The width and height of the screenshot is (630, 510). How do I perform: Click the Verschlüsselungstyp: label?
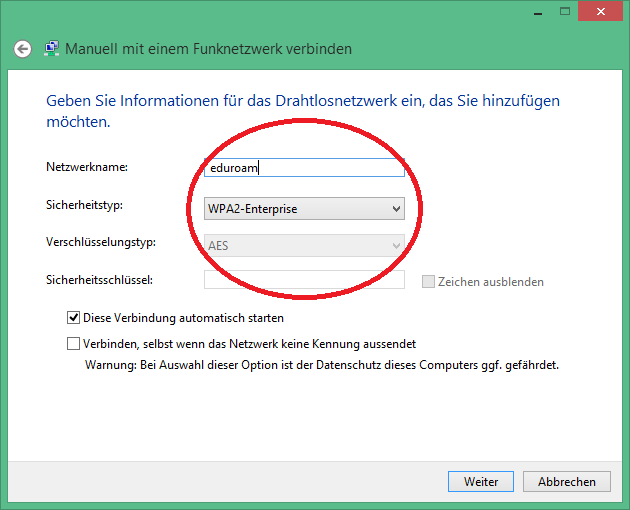(101, 242)
